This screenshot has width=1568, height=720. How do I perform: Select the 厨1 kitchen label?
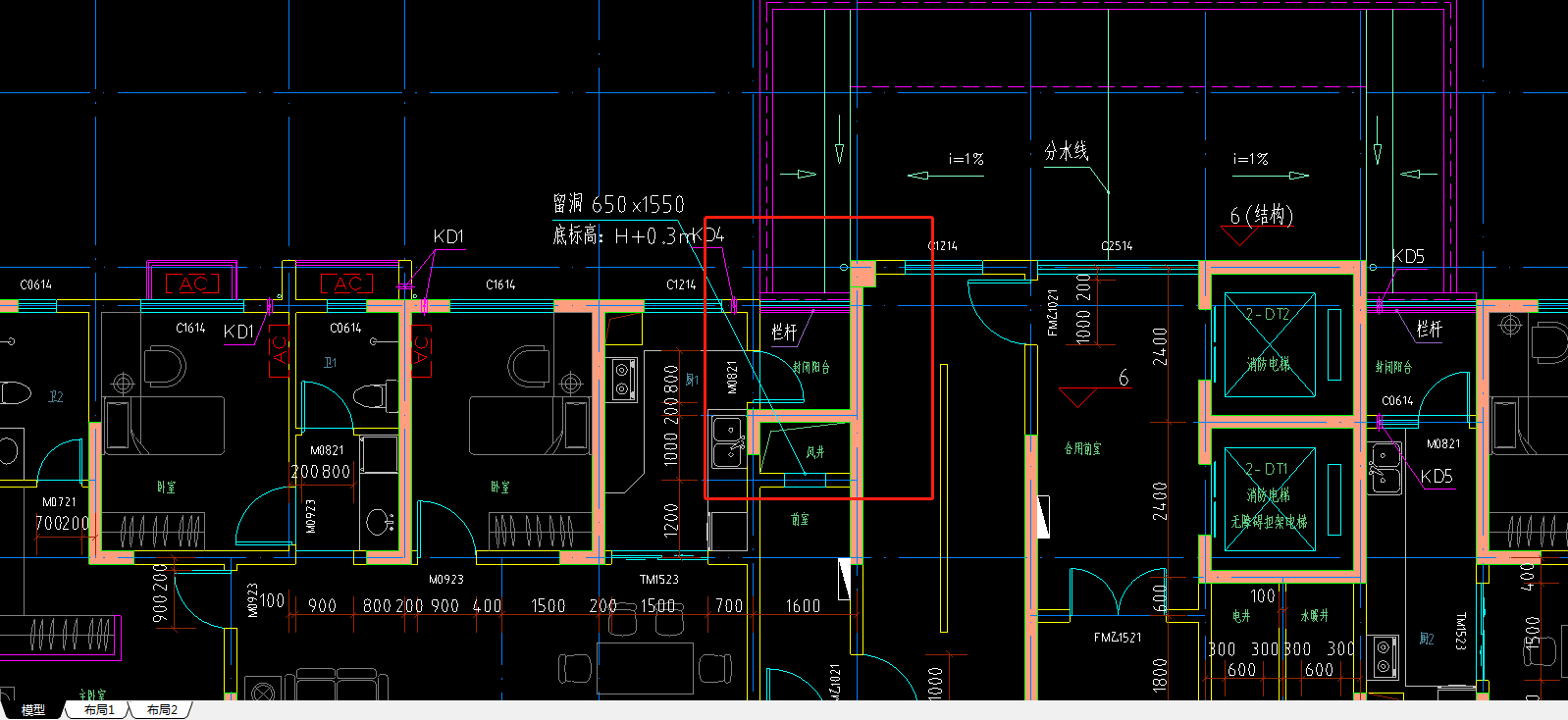tap(692, 380)
